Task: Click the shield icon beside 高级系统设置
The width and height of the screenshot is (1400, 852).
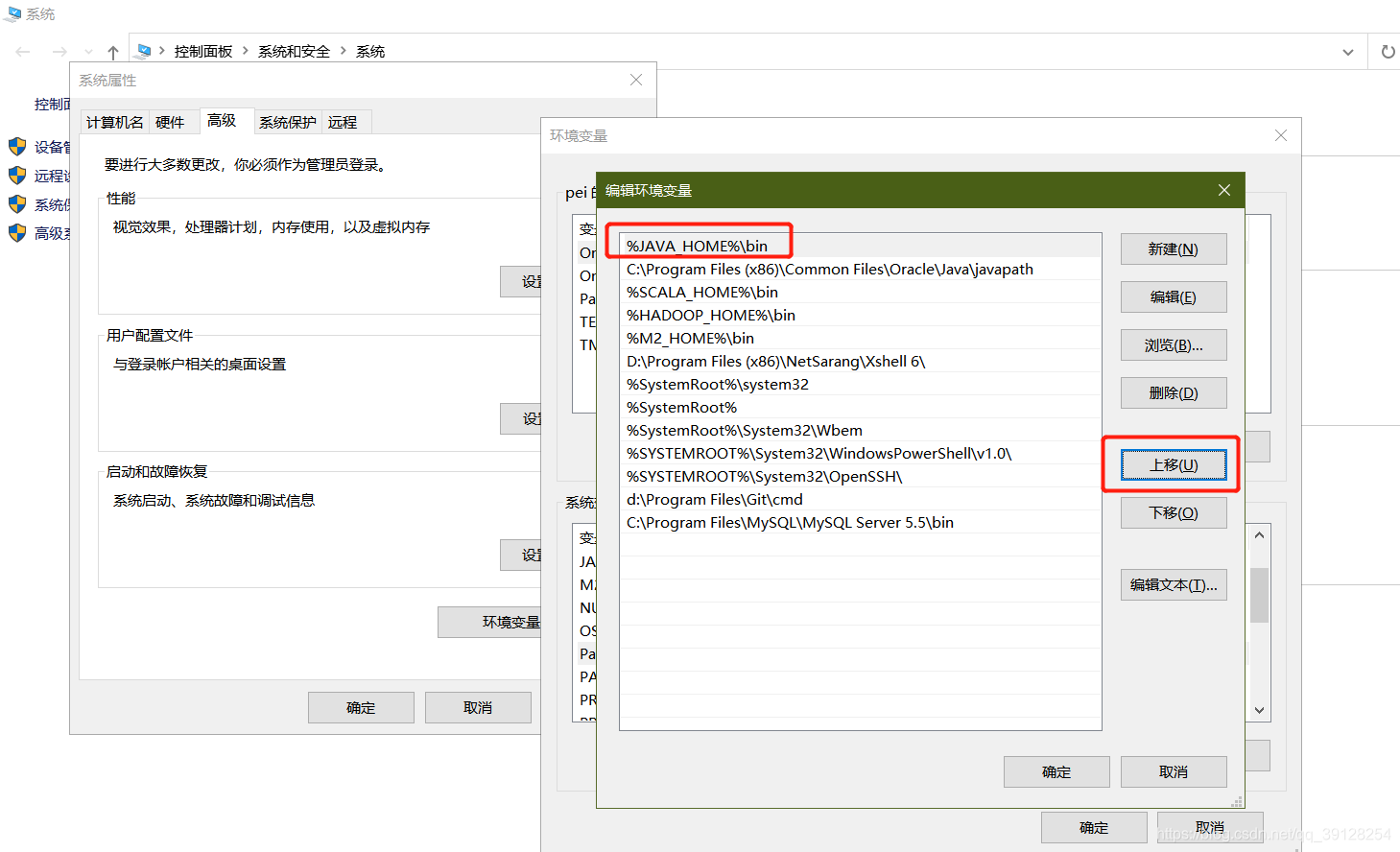Action: (x=16, y=233)
